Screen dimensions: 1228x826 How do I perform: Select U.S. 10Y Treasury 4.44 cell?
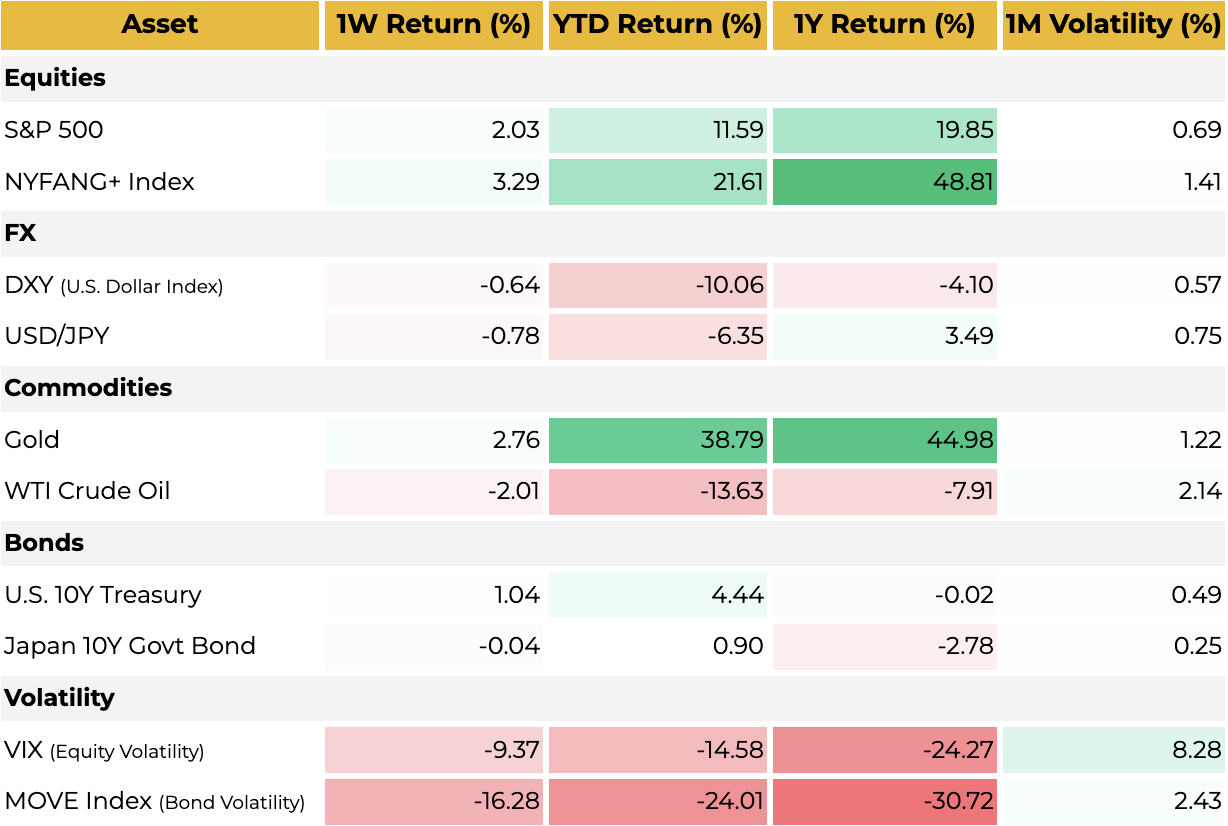click(657, 595)
